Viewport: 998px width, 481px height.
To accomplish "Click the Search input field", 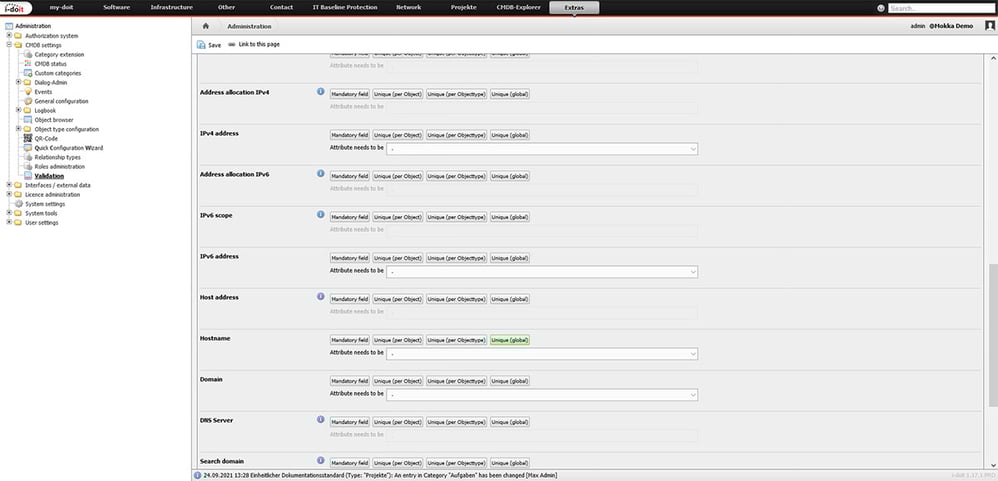I will [x=941, y=8].
